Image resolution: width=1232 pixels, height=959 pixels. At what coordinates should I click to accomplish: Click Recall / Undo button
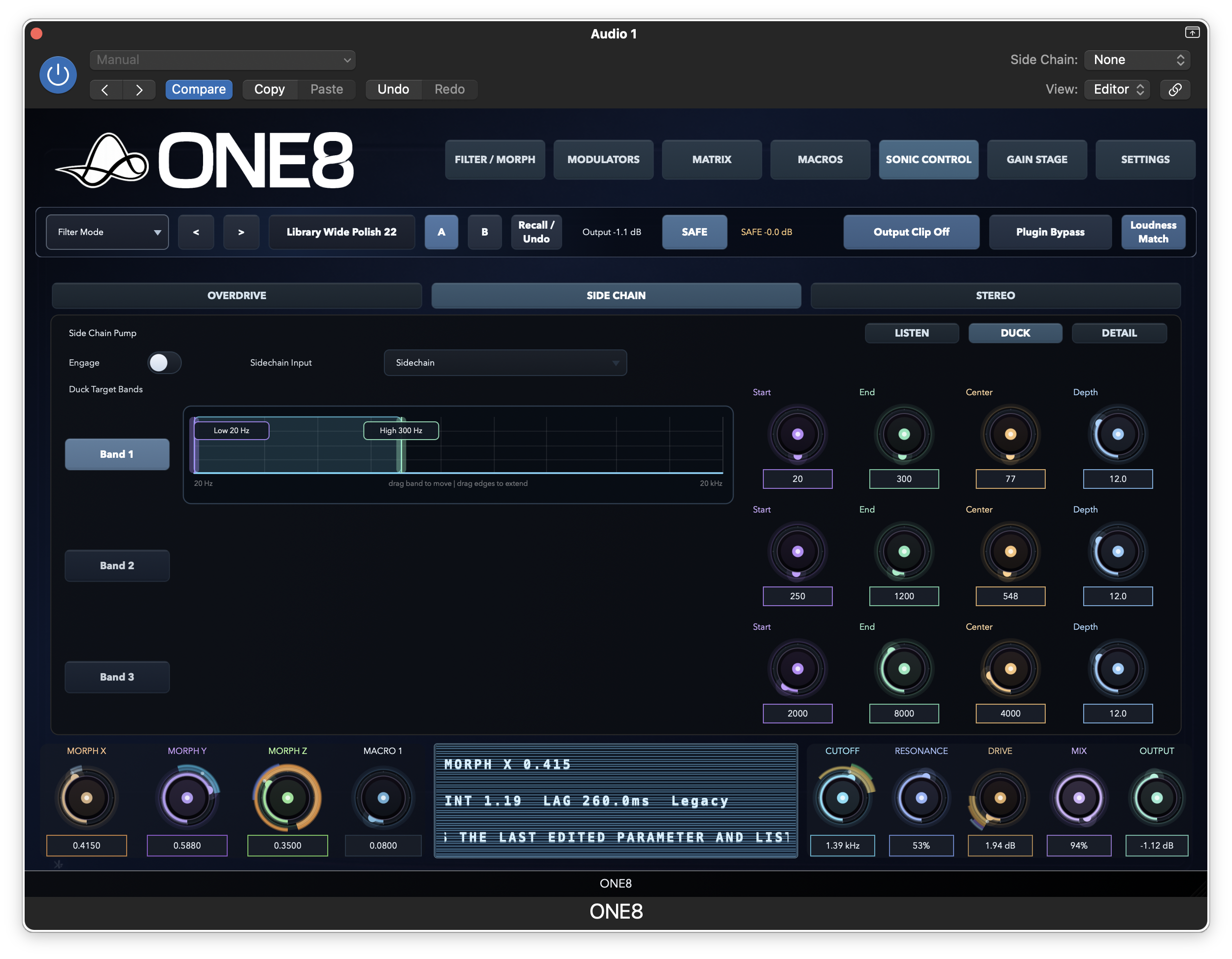pos(537,232)
